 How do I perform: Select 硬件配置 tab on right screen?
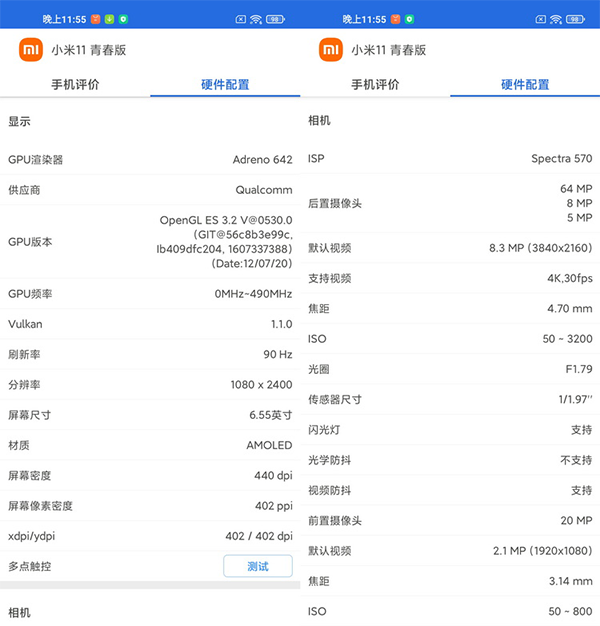click(525, 85)
